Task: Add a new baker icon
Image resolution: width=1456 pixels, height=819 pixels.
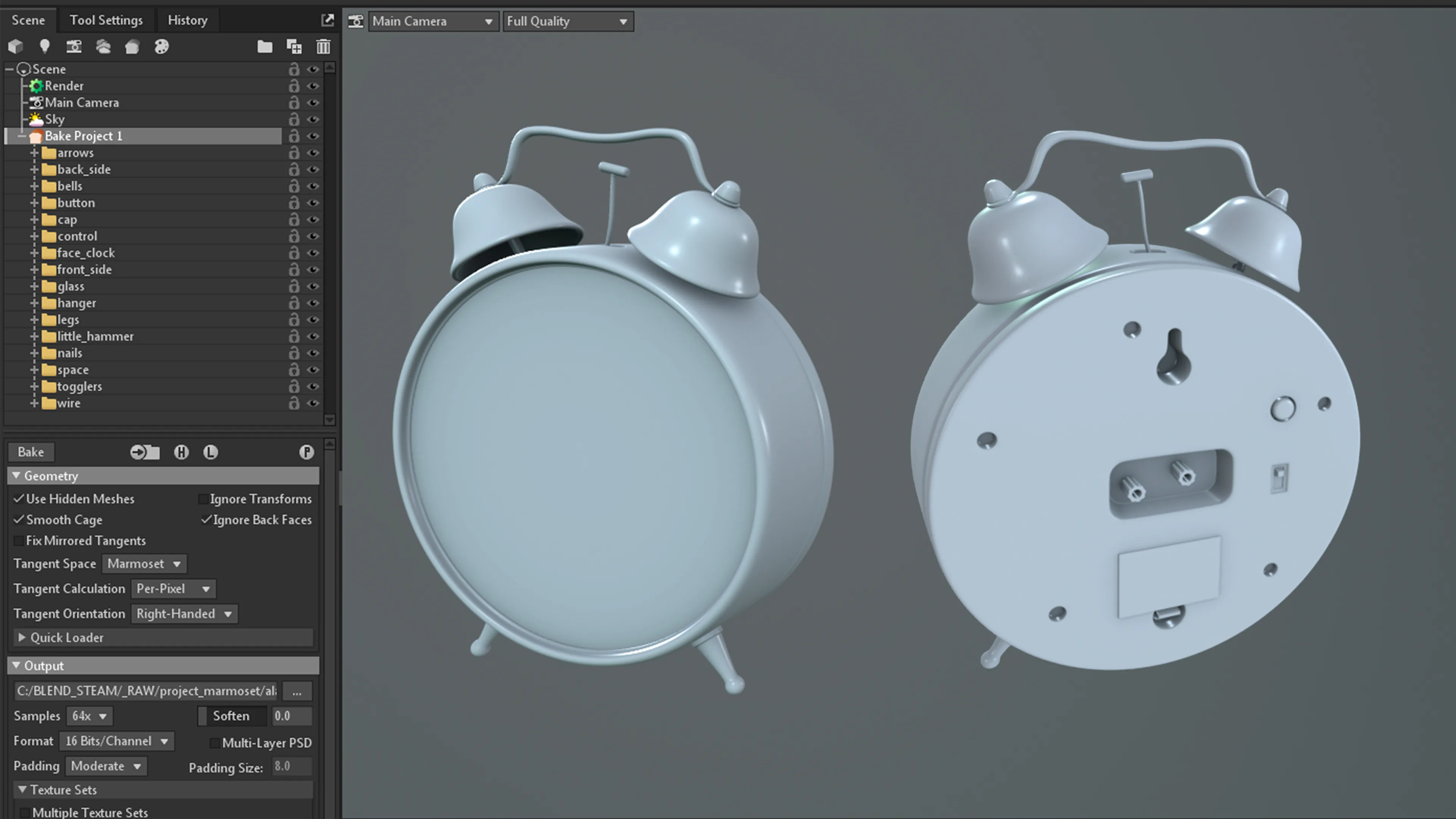Action: click(132, 46)
